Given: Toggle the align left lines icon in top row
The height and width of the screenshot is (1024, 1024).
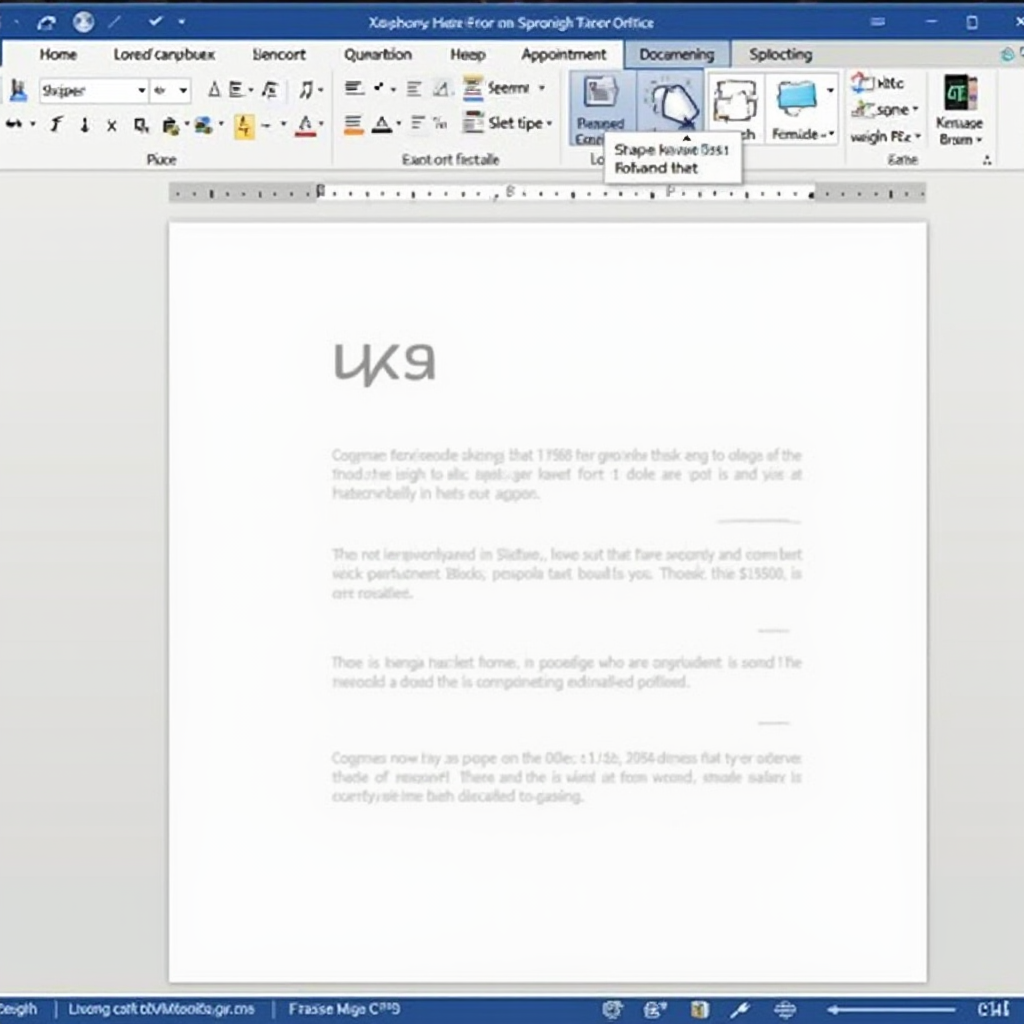Looking at the screenshot, I should coord(354,89).
